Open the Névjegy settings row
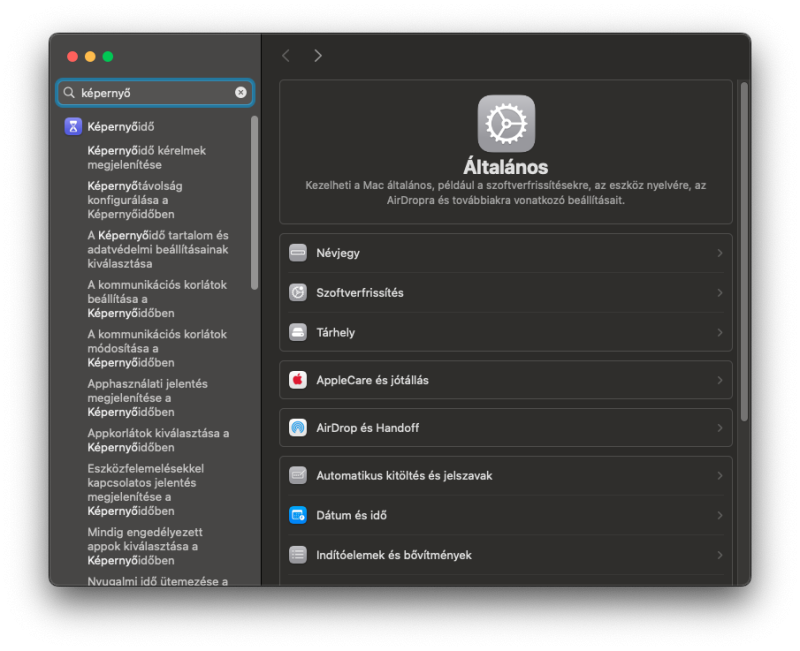 tap(506, 253)
